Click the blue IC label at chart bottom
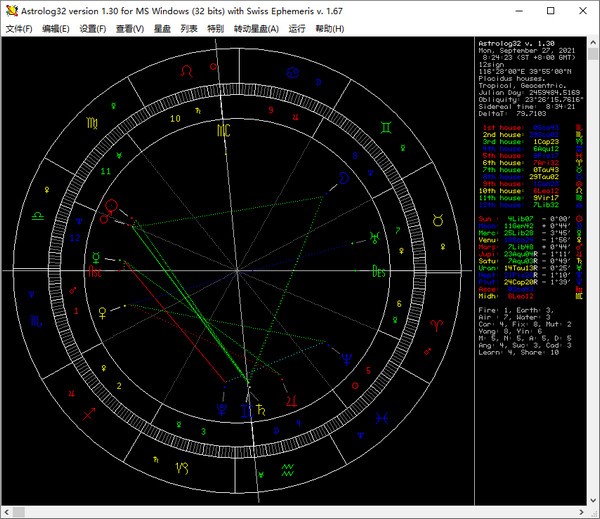 point(247,411)
